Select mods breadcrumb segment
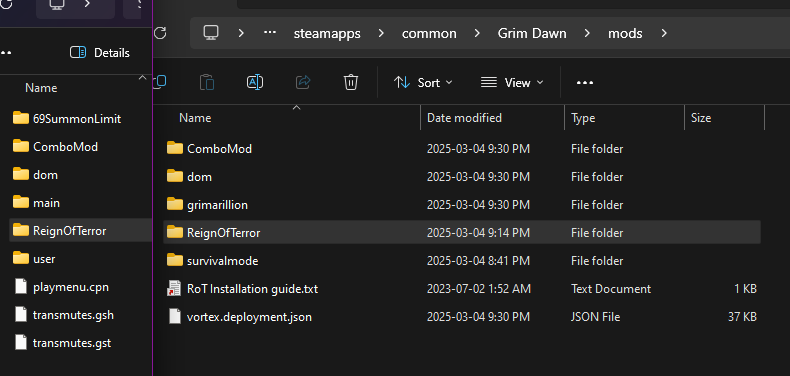This screenshot has height=376, width=790. [625, 34]
